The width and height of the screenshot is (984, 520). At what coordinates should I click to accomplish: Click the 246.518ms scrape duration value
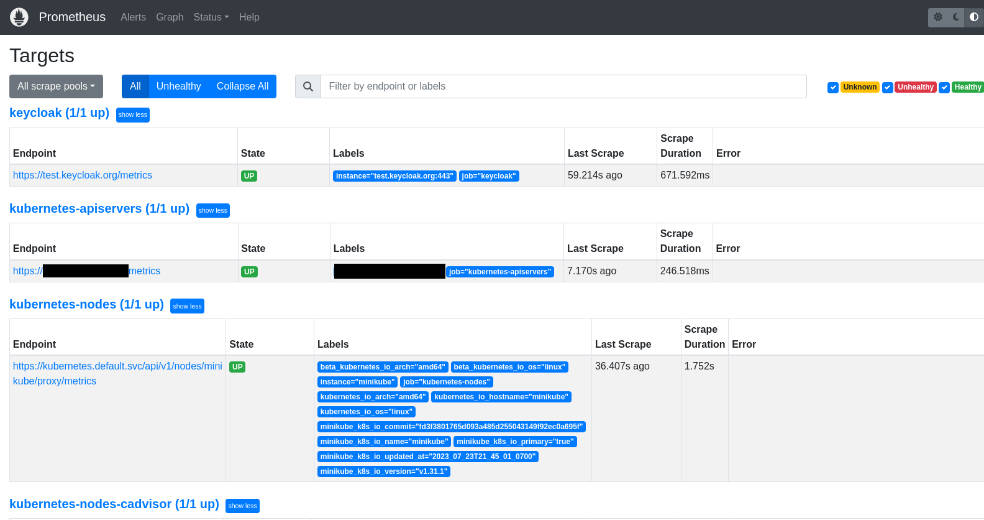pyautogui.click(x=685, y=271)
